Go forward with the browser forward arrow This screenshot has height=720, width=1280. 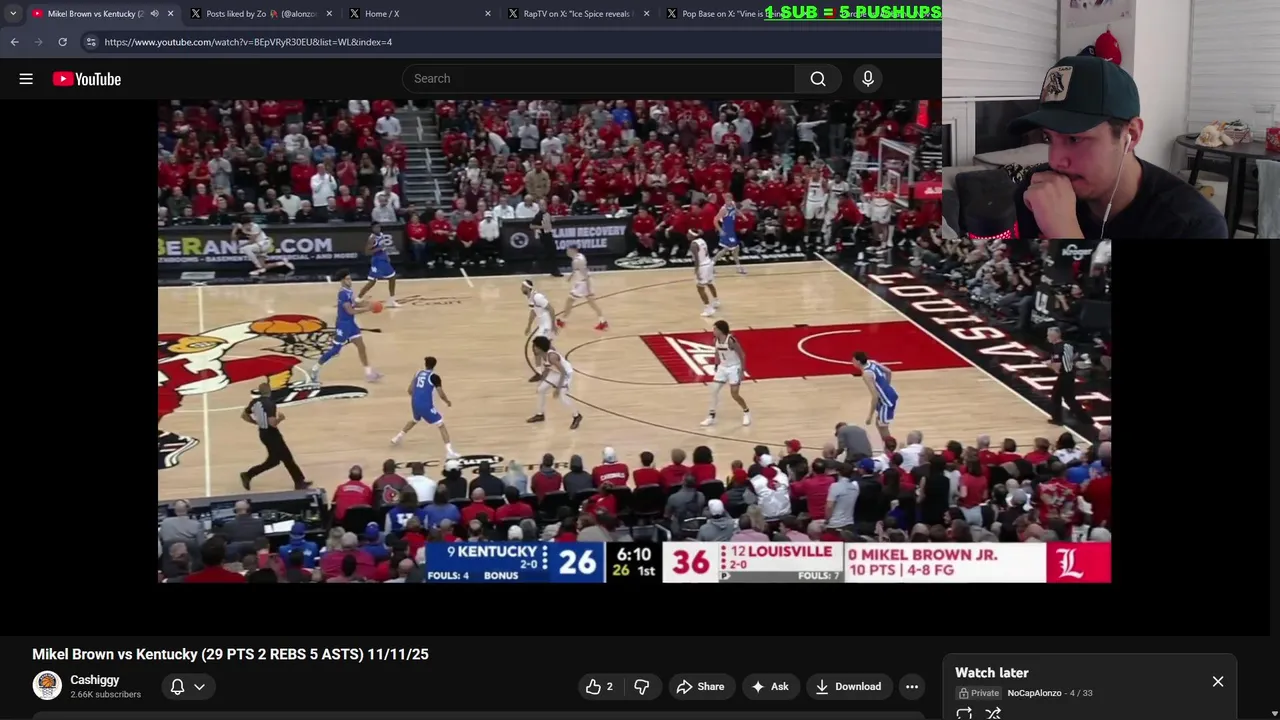pyautogui.click(x=39, y=42)
